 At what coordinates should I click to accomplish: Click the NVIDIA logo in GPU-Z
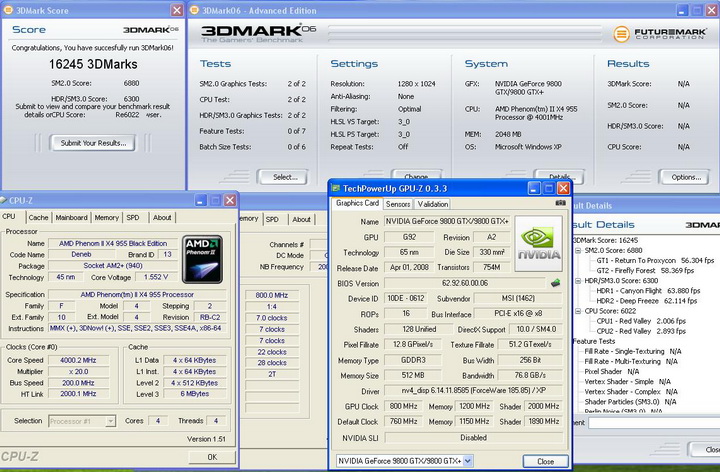pos(539,243)
